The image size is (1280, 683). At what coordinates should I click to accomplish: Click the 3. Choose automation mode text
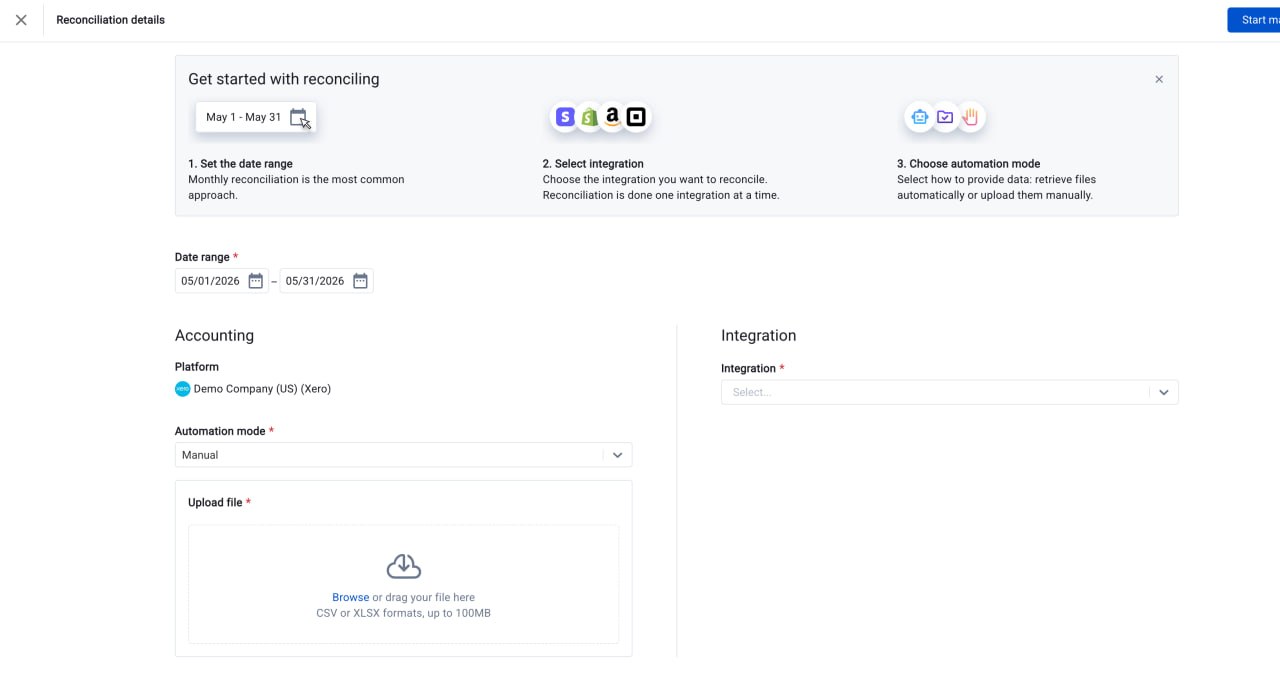click(969, 164)
